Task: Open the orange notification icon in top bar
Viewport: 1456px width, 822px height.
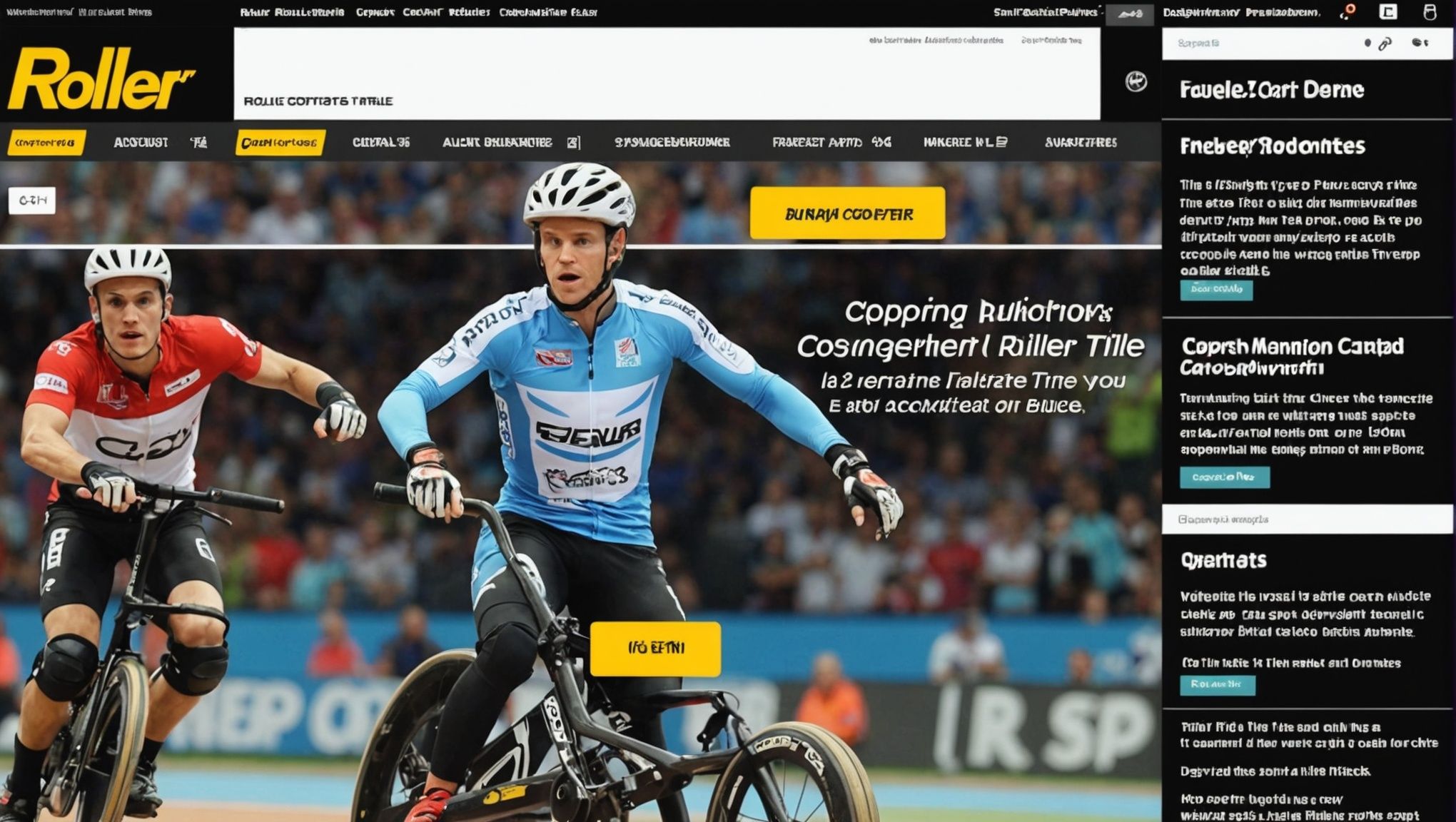Action: pyautogui.click(x=1348, y=12)
